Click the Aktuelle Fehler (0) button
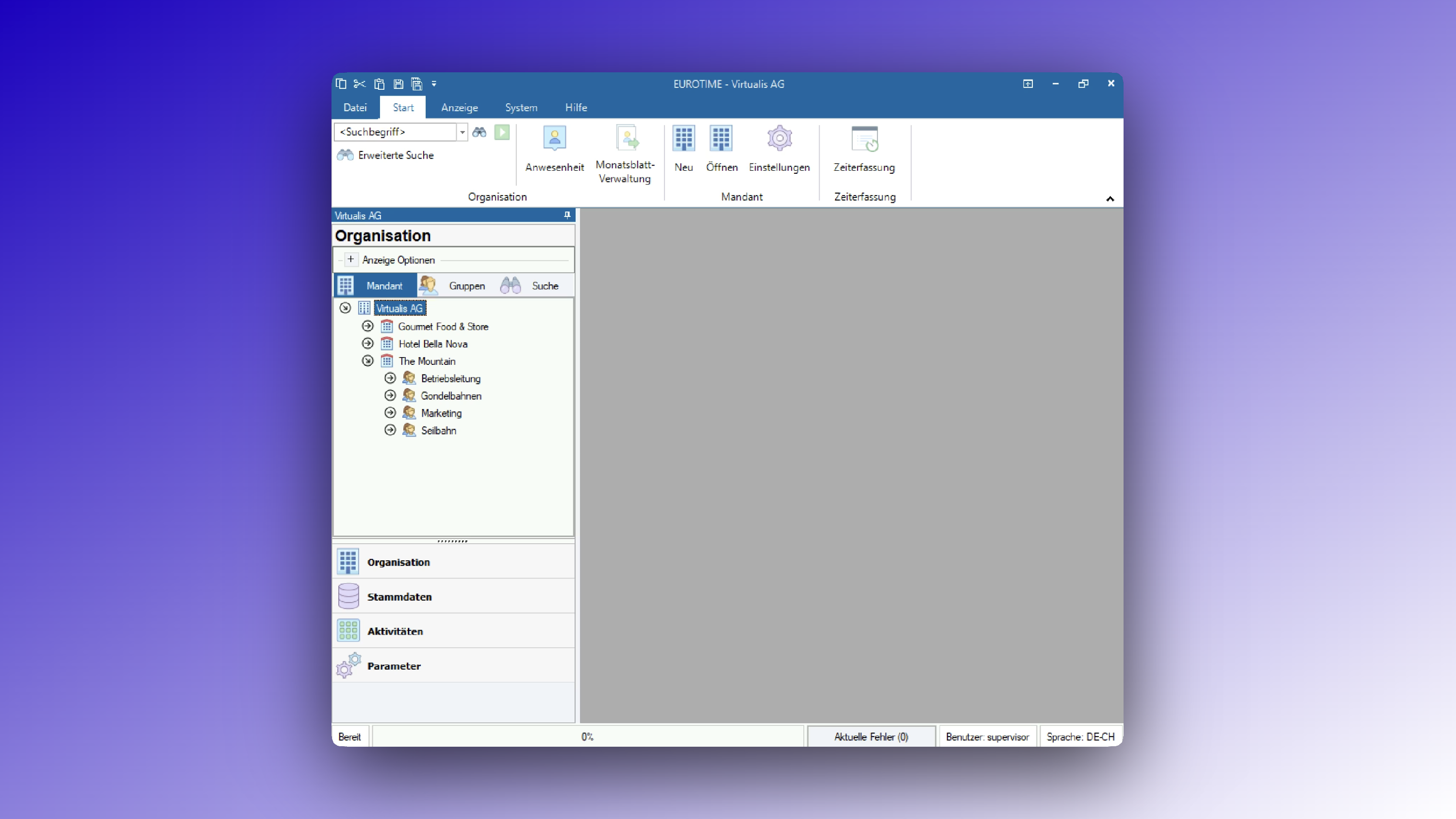Viewport: 1456px width, 819px height. tap(870, 737)
